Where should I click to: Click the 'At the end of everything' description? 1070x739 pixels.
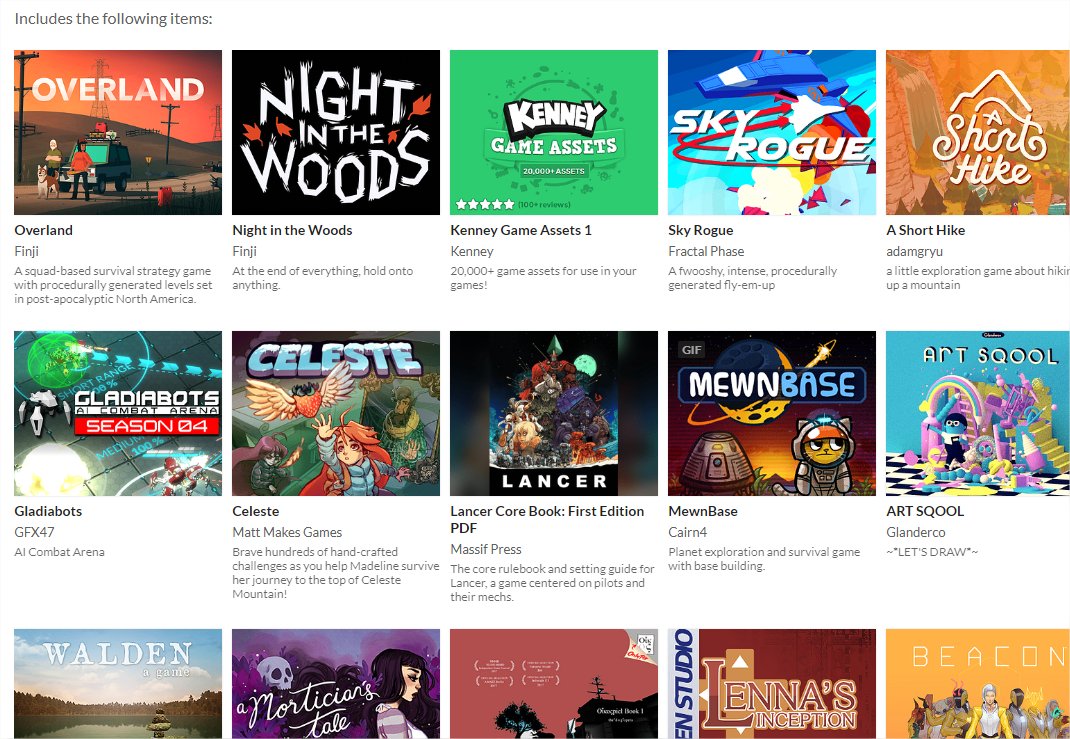click(323, 278)
